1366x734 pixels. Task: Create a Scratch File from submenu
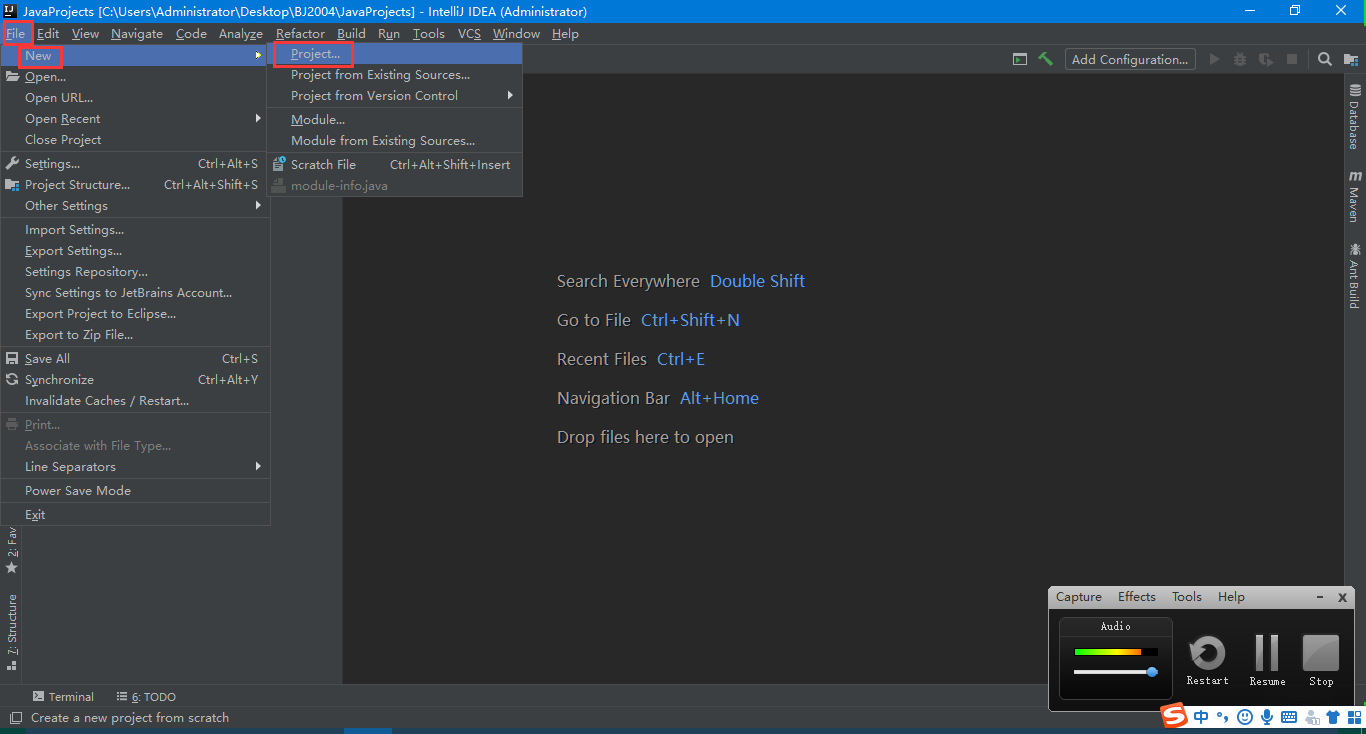tap(394, 165)
